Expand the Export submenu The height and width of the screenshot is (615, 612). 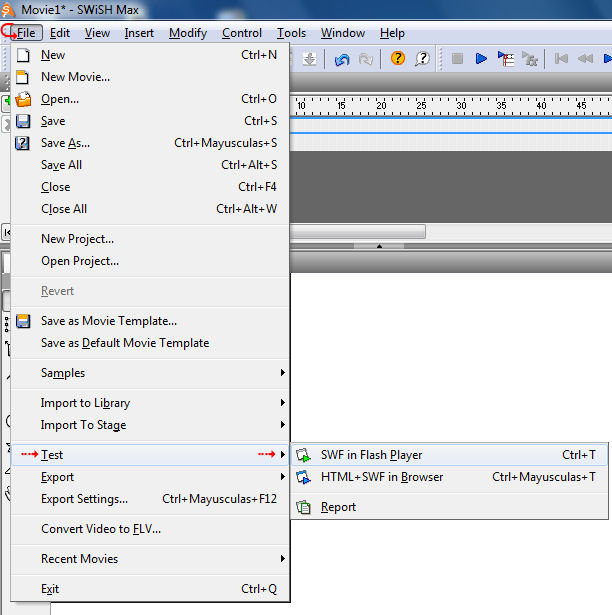[150, 477]
